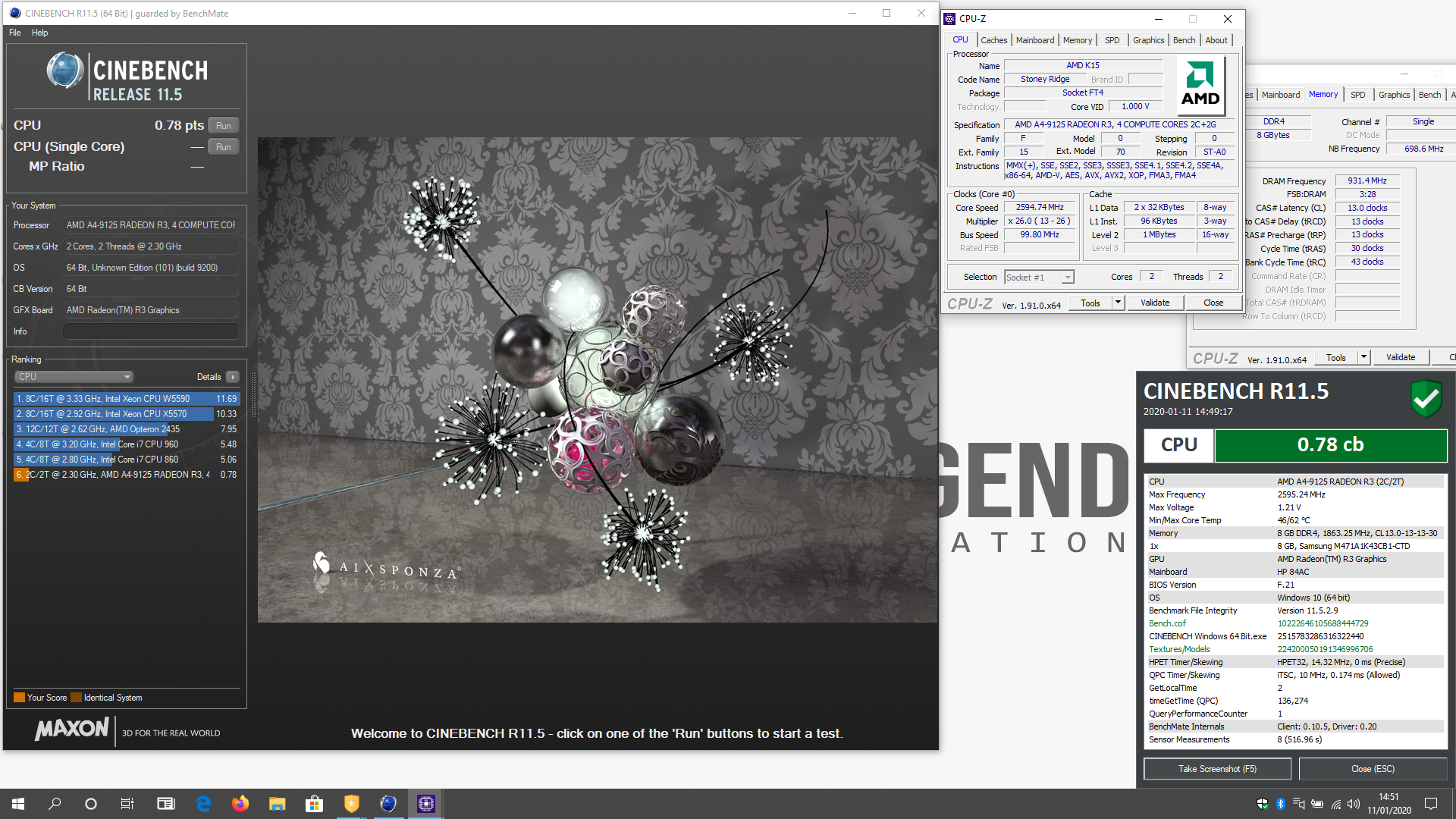Click the Info input field

pos(150,331)
